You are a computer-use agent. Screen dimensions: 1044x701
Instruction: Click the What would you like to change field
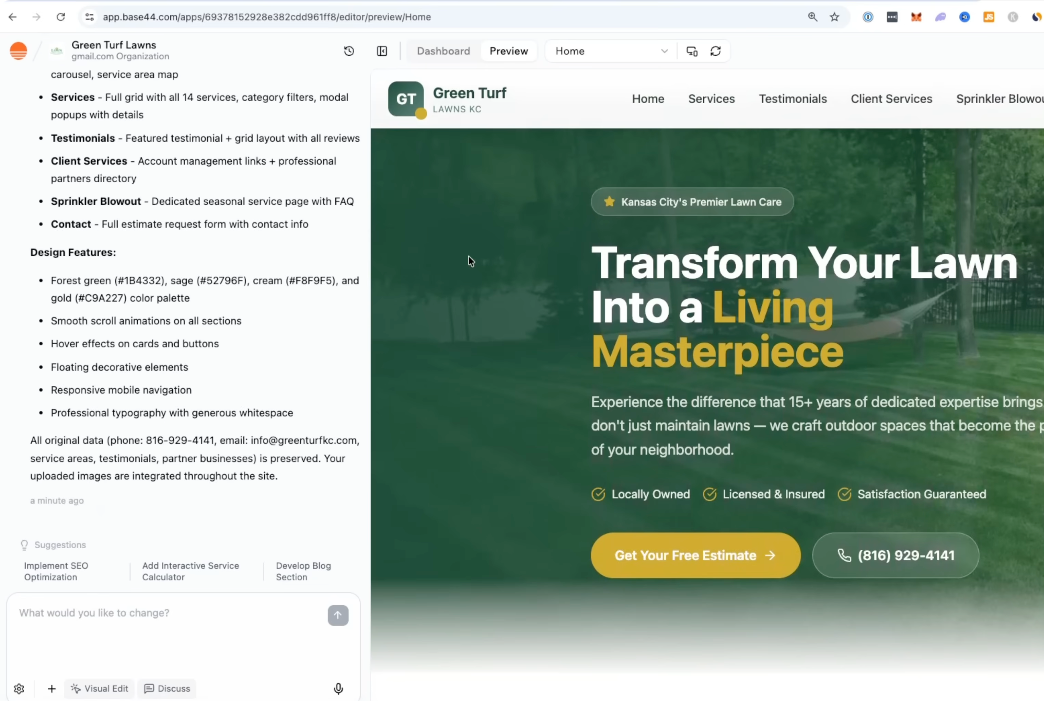[150, 613]
